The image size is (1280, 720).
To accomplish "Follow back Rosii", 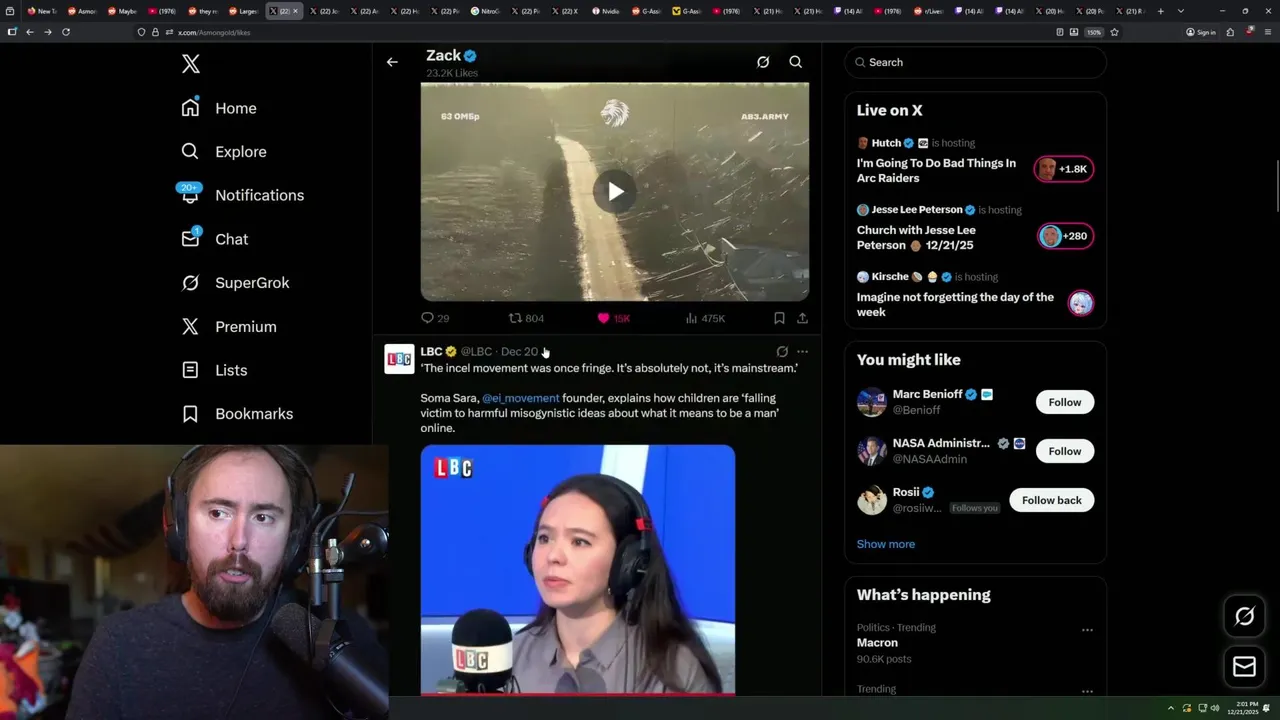I will pyautogui.click(x=1052, y=500).
